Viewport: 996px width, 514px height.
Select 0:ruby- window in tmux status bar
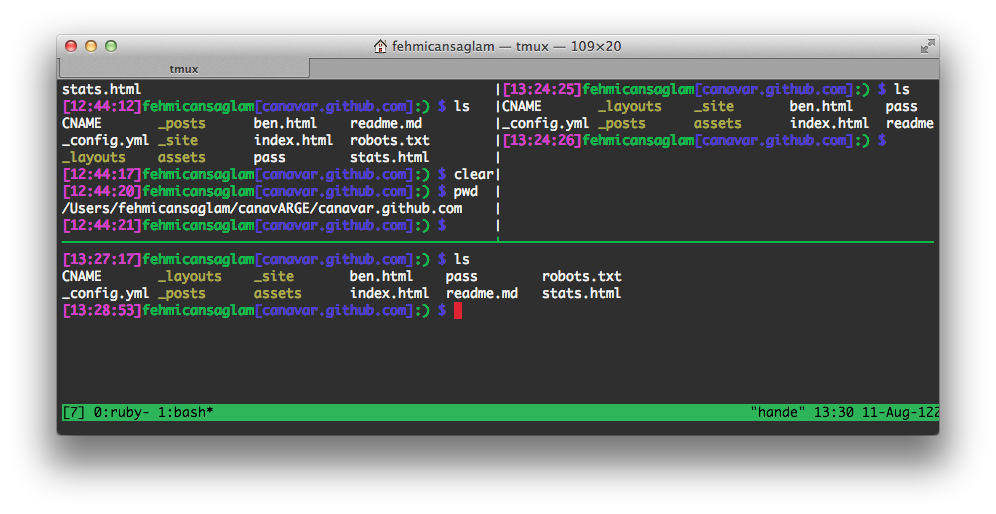[121, 412]
